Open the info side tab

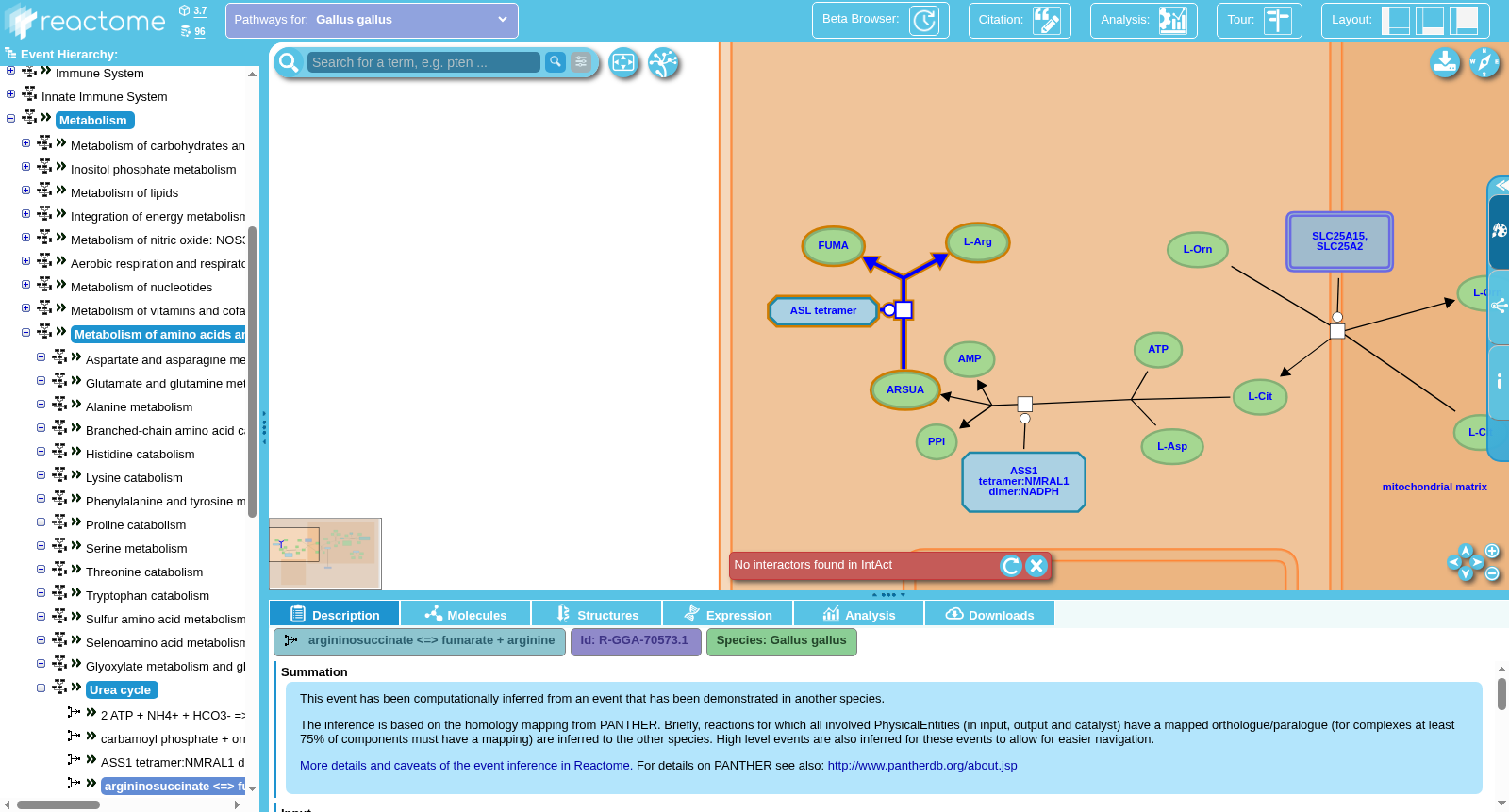tap(1499, 382)
